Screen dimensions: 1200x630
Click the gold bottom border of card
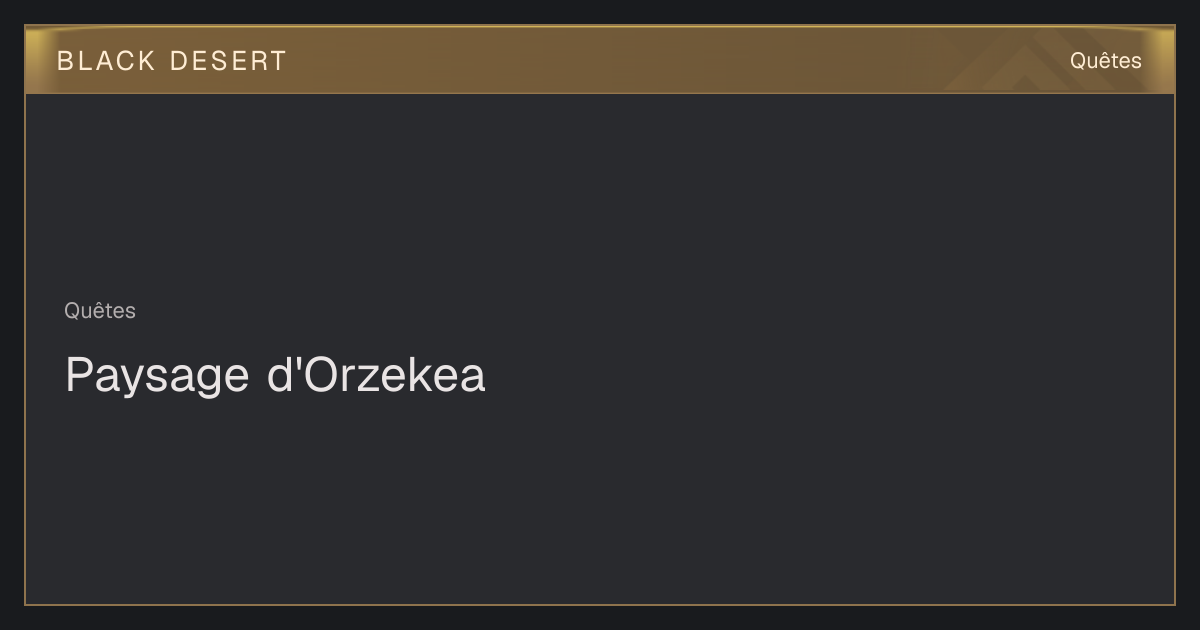pyautogui.click(x=600, y=604)
